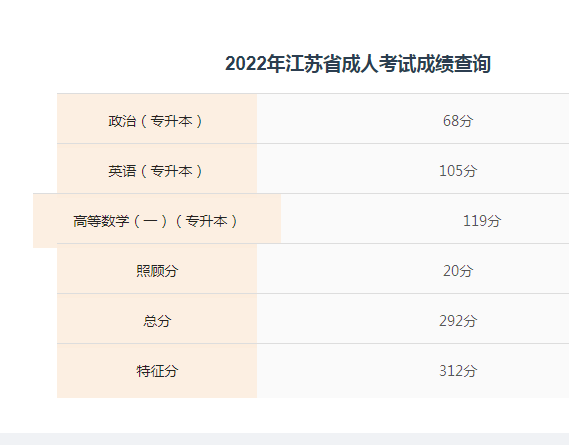Click the year 2022 in the title

coord(245,64)
